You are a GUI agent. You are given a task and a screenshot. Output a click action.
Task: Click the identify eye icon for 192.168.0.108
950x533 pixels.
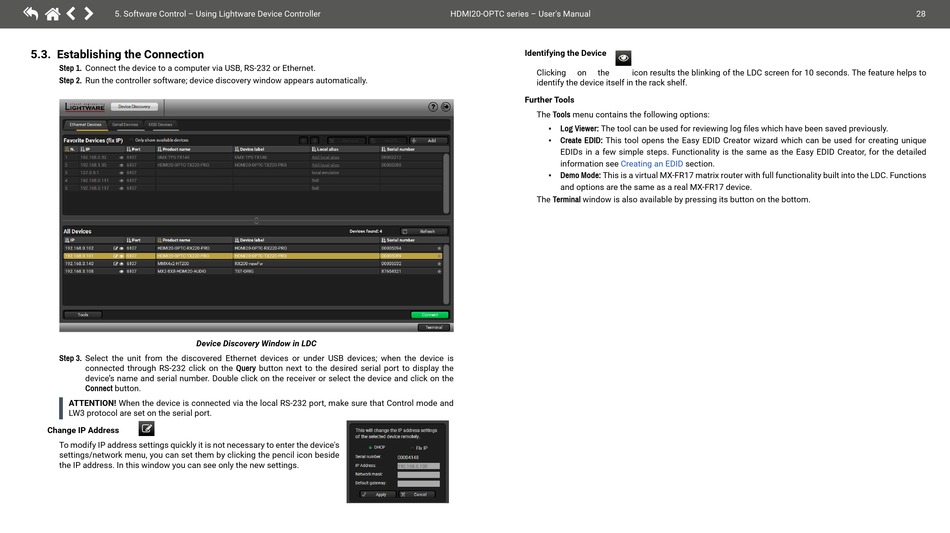coord(121,271)
